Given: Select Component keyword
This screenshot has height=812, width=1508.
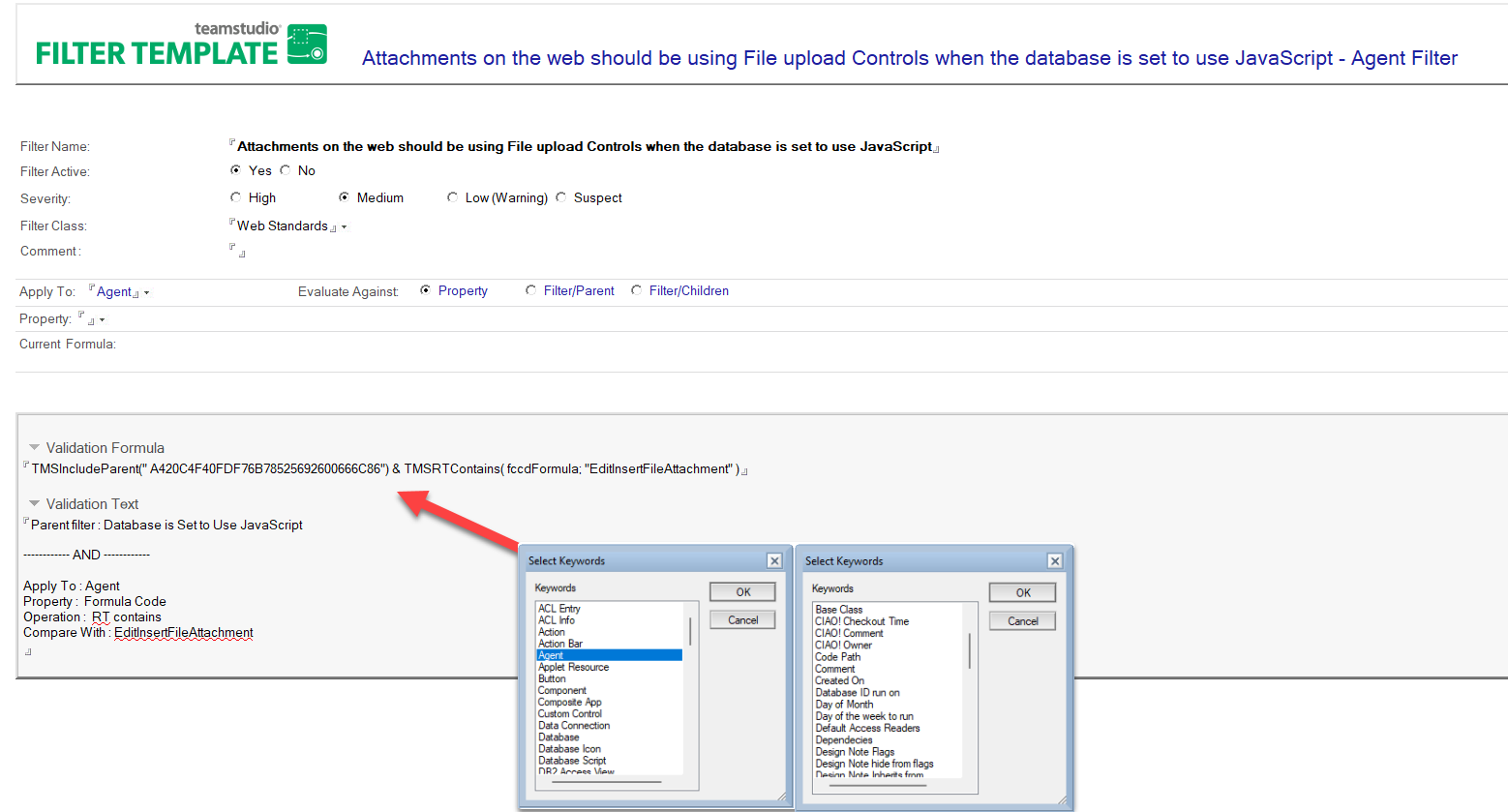Looking at the screenshot, I should coord(562,690).
